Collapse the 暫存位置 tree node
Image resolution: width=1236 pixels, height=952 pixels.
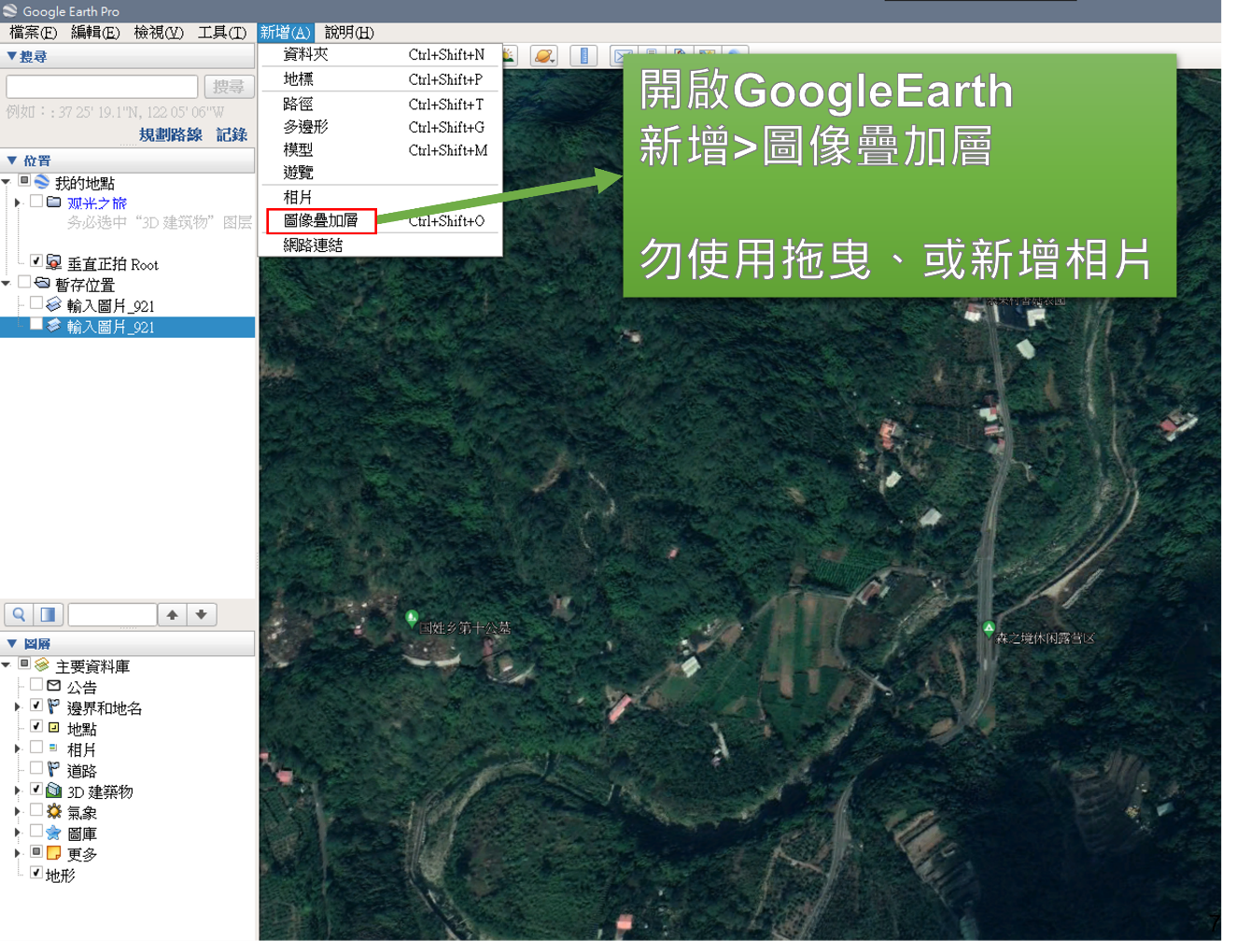point(6,283)
